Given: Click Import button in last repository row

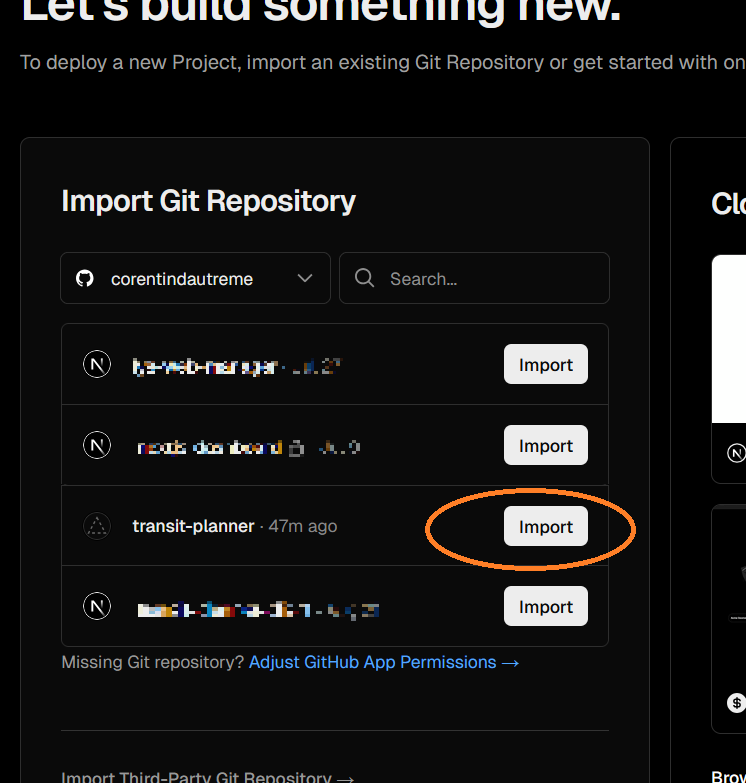Looking at the screenshot, I should pyautogui.click(x=546, y=606).
